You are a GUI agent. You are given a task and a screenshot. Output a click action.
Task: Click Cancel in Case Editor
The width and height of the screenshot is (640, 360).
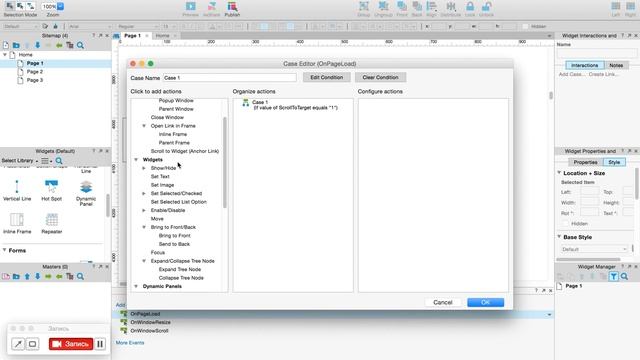[443, 302]
